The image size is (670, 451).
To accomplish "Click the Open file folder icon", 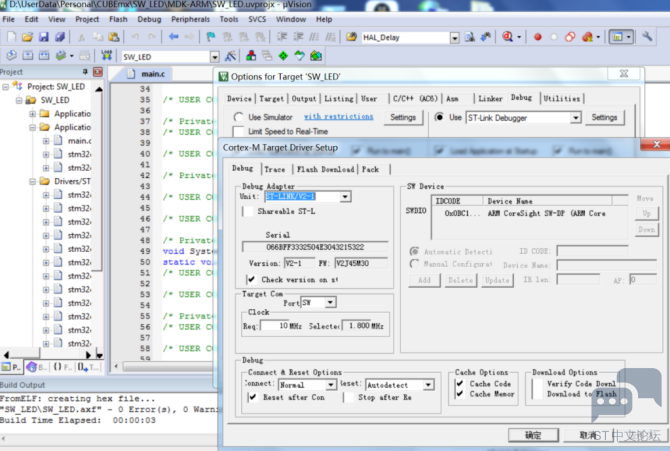I will coord(27,37).
